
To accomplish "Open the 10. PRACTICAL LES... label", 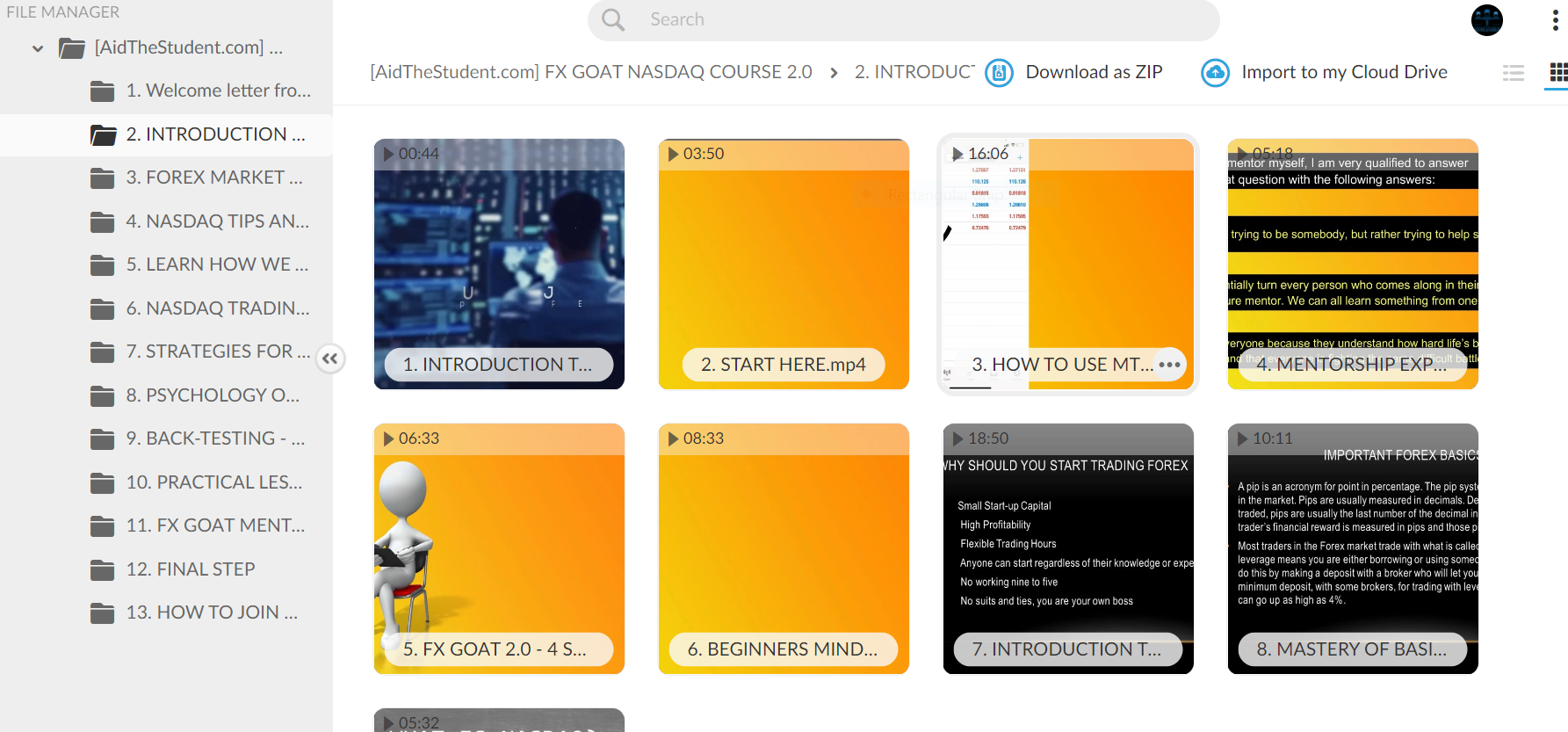I will [213, 482].
